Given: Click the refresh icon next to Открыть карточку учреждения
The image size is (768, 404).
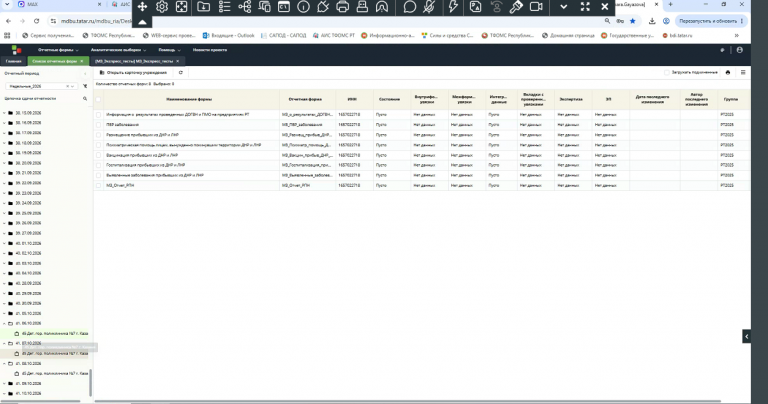Looking at the screenshot, I should [x=181, y=72].
